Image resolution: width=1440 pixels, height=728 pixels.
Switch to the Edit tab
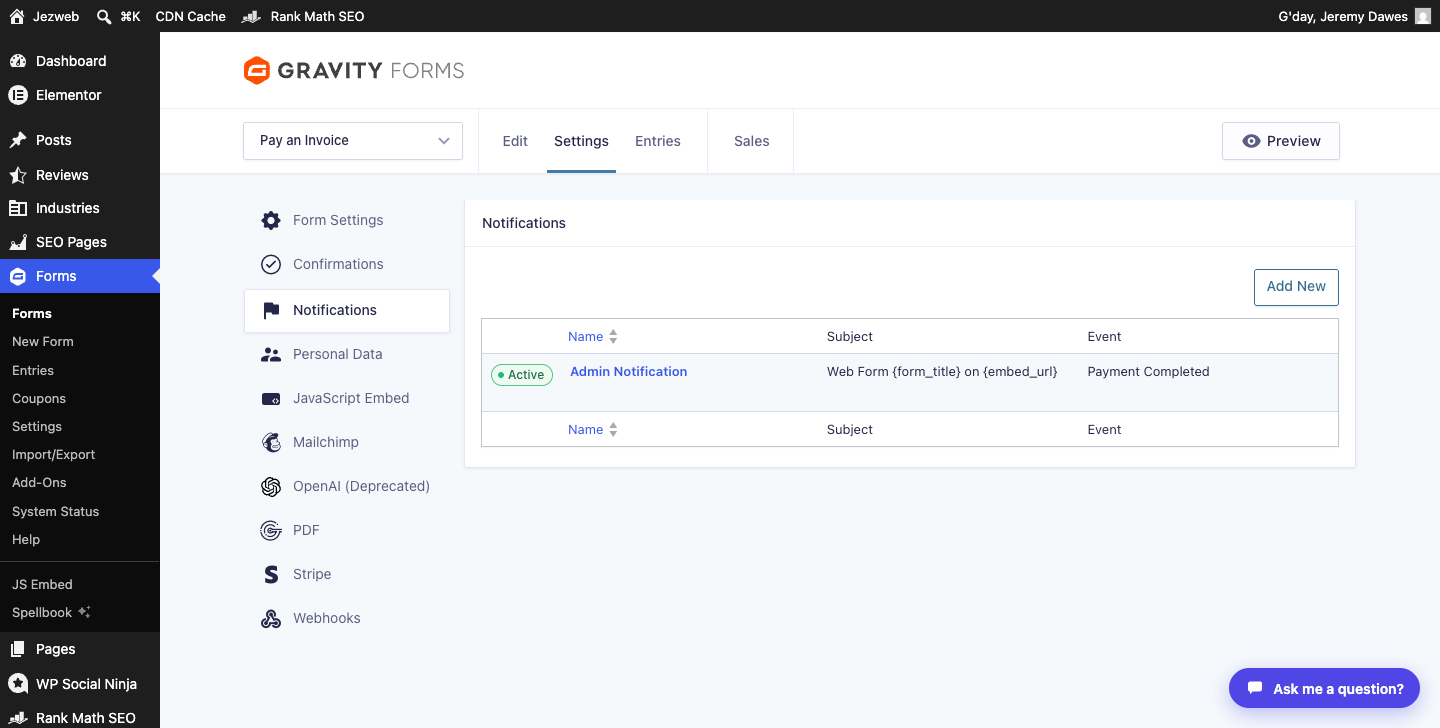(x=515, y=141)
